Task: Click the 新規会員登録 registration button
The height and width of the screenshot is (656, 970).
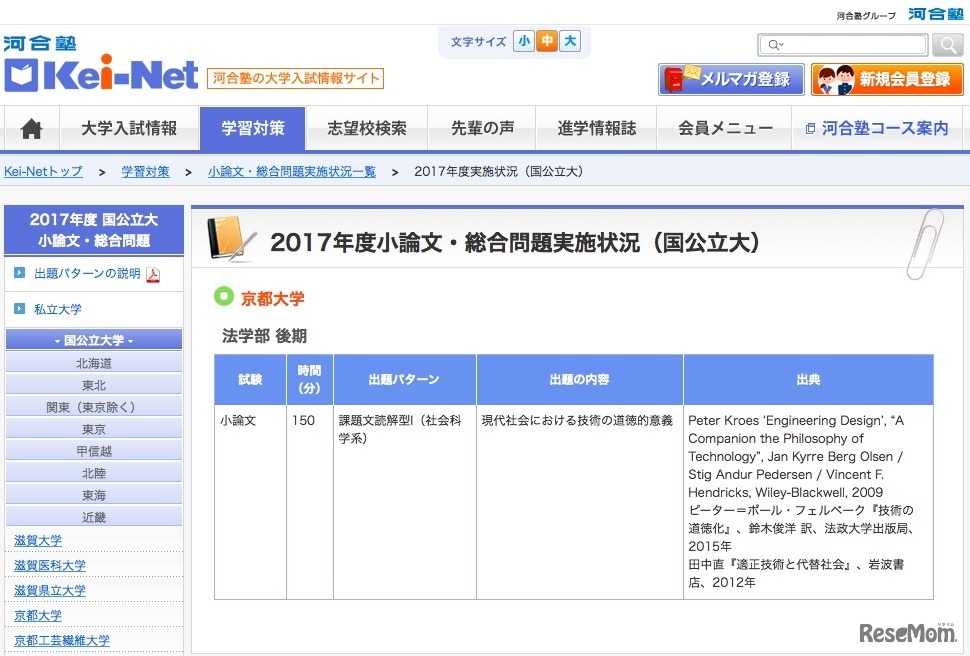Action: tap(886, 78)
